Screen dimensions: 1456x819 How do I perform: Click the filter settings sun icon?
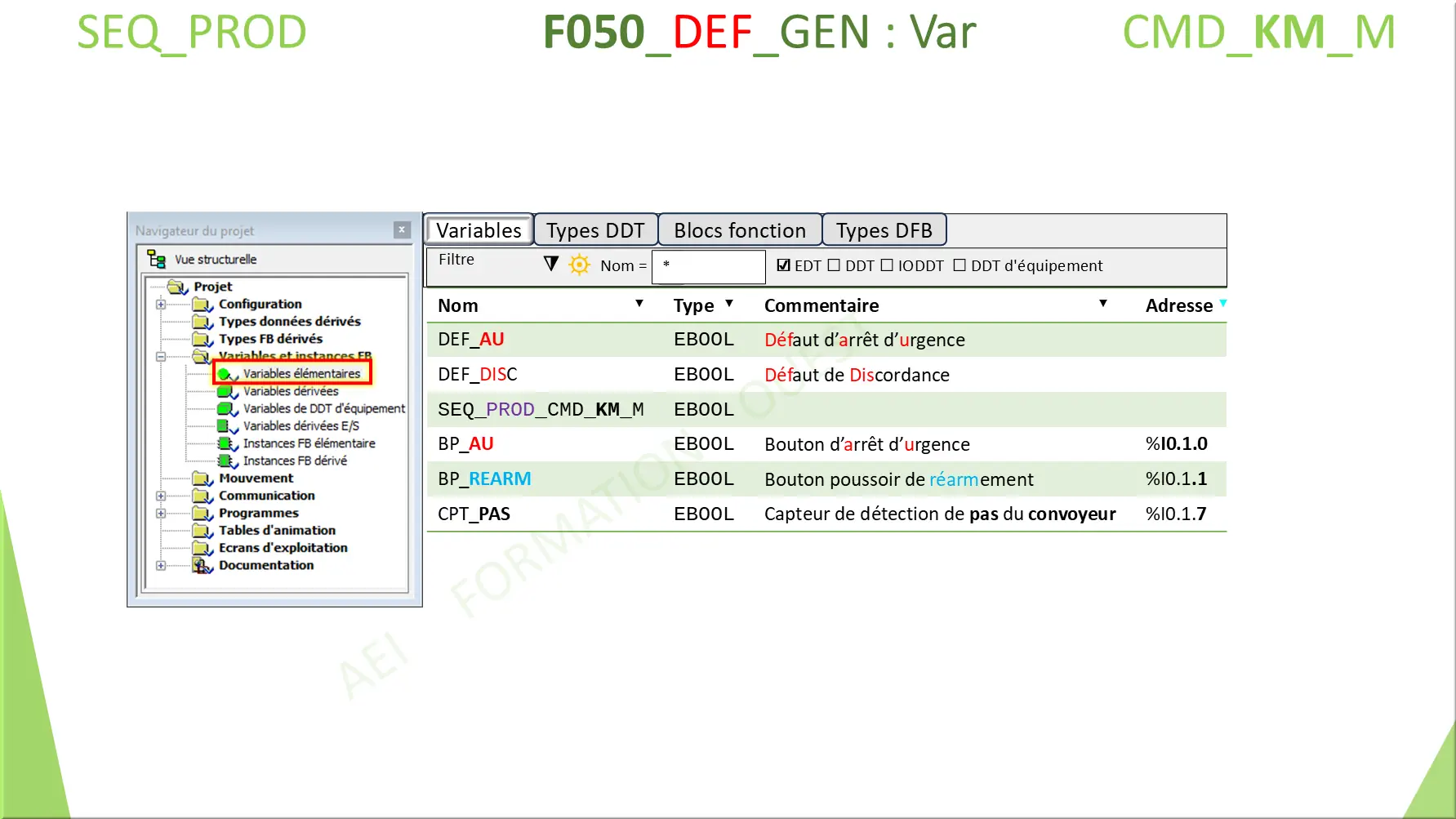pos(579,265)
